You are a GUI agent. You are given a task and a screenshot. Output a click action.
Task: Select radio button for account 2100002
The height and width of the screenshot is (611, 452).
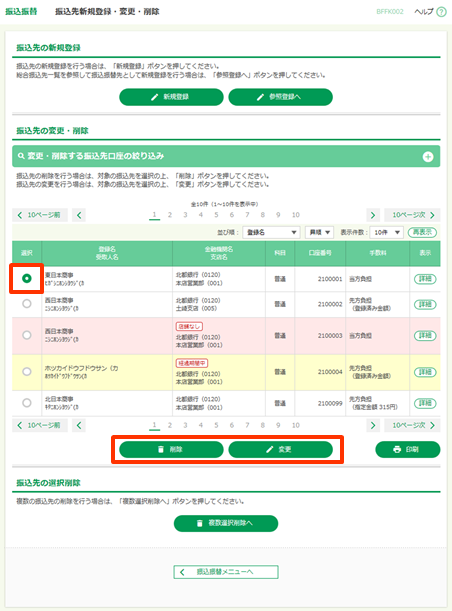(x=26, y=304)
